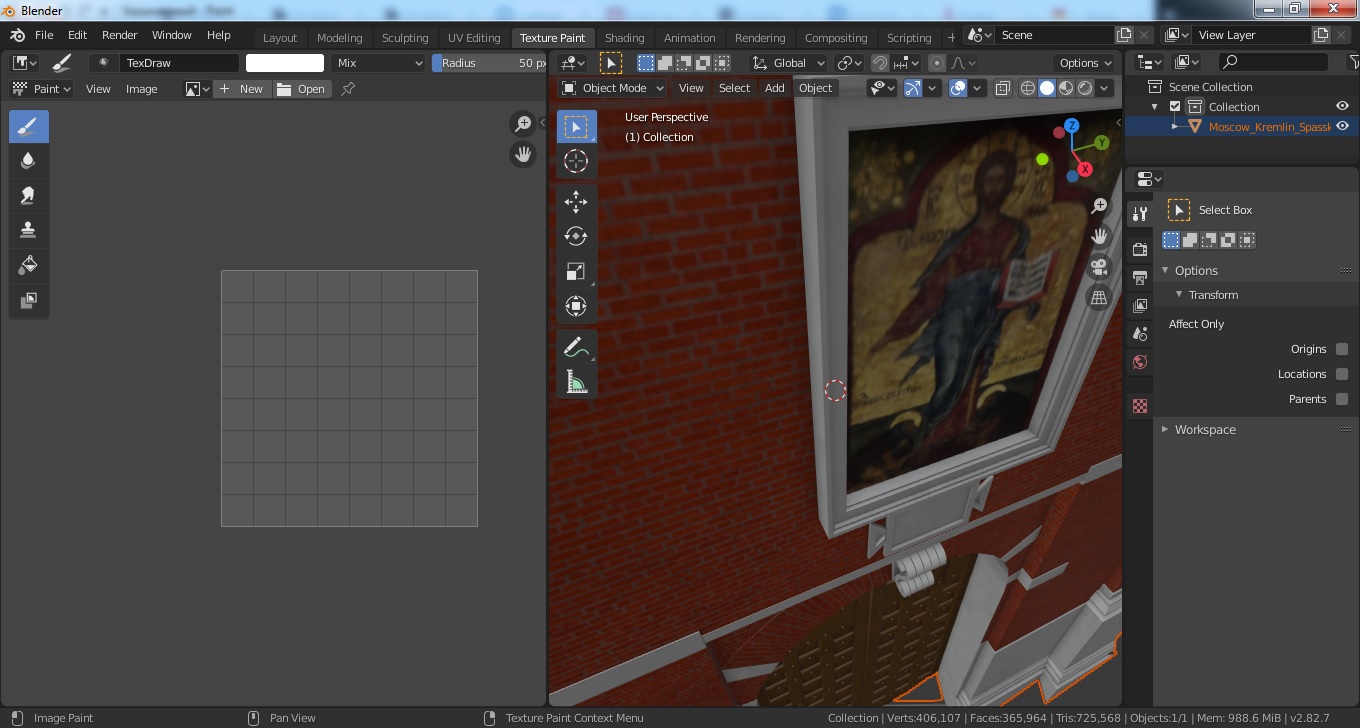This screenshot has width=1360, height=728.
Task: Open Mix blend mode dropdown
Action: click(379, 63)
